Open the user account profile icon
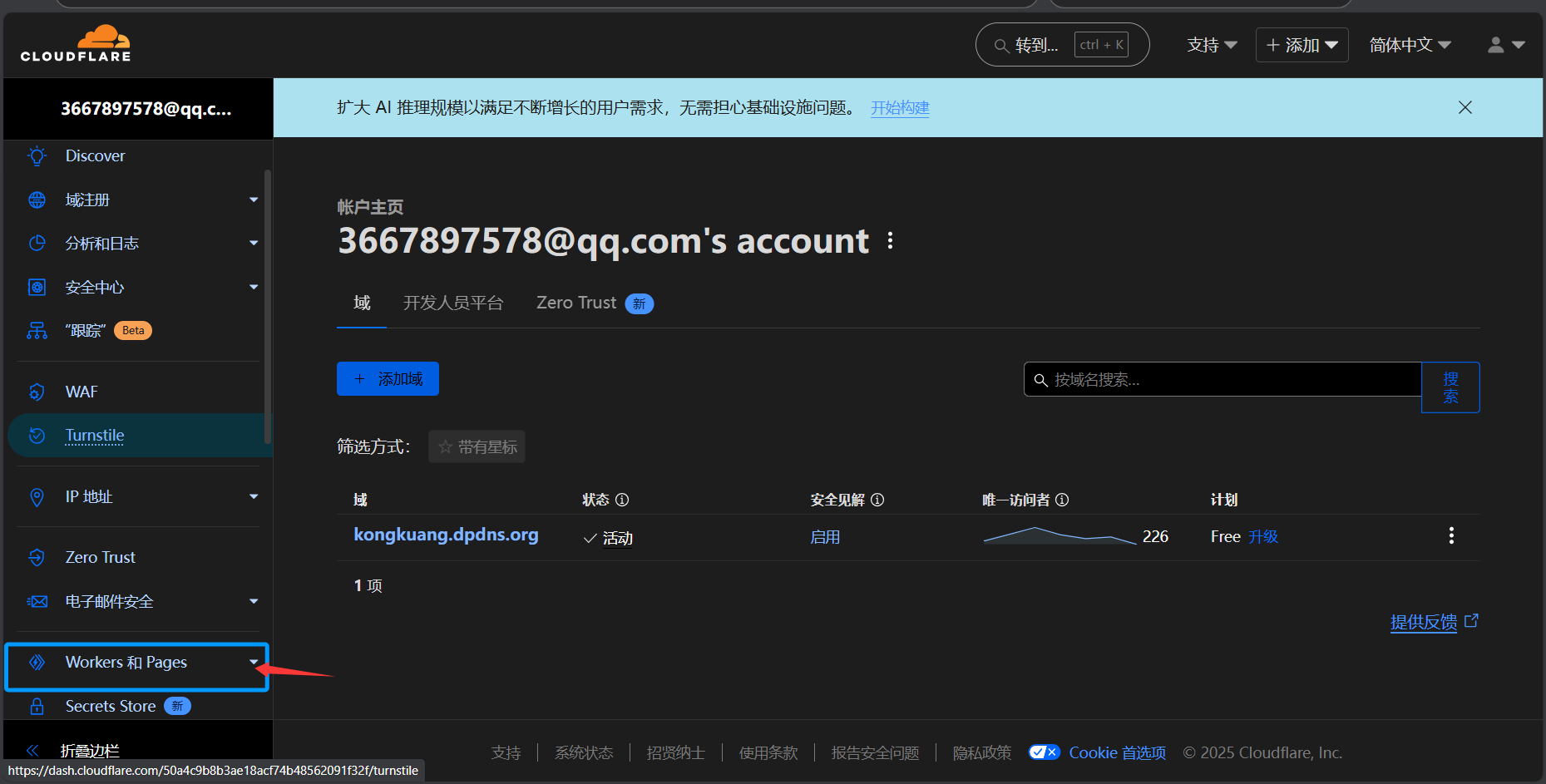1546x784 pixels. (x=1496, y=45)
